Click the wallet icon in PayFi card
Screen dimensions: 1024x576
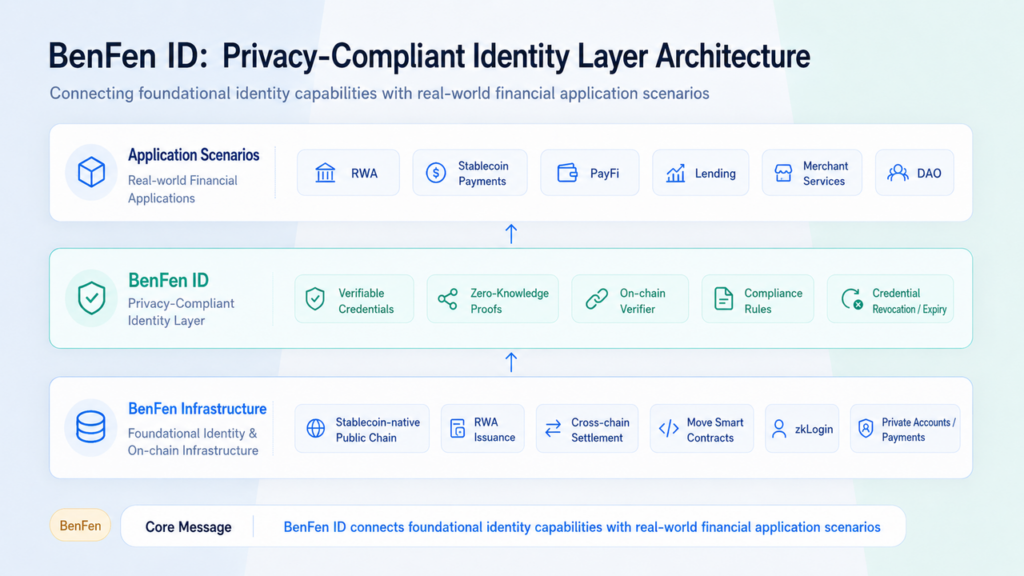pos(568,173)
